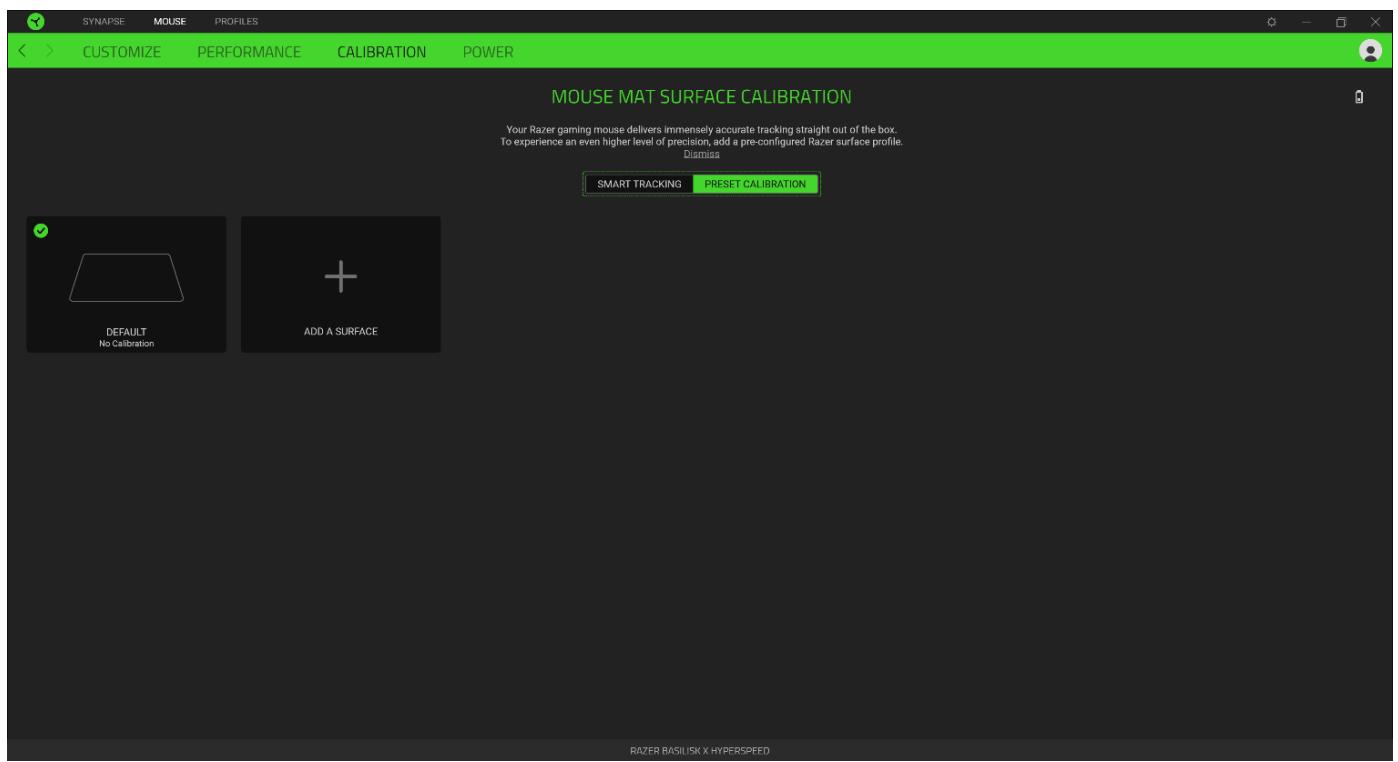Click the Mouse Mat Surface Calibration heading

702,97
